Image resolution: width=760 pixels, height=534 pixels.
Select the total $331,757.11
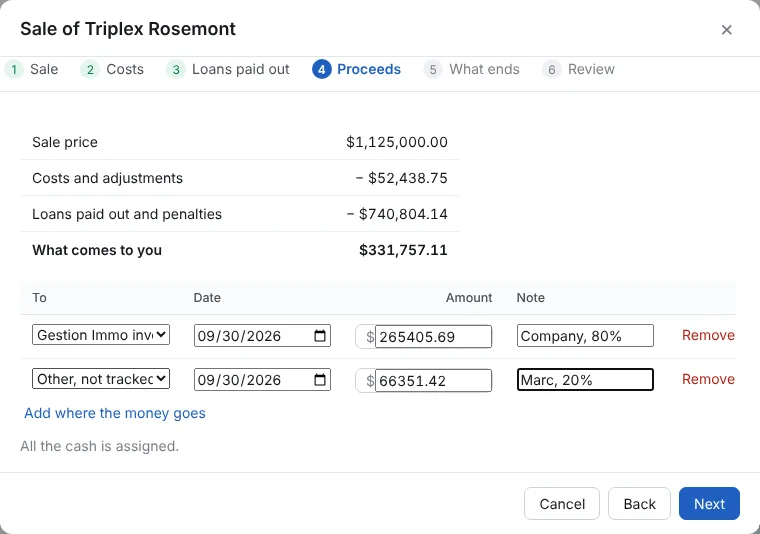click(403, 250)
